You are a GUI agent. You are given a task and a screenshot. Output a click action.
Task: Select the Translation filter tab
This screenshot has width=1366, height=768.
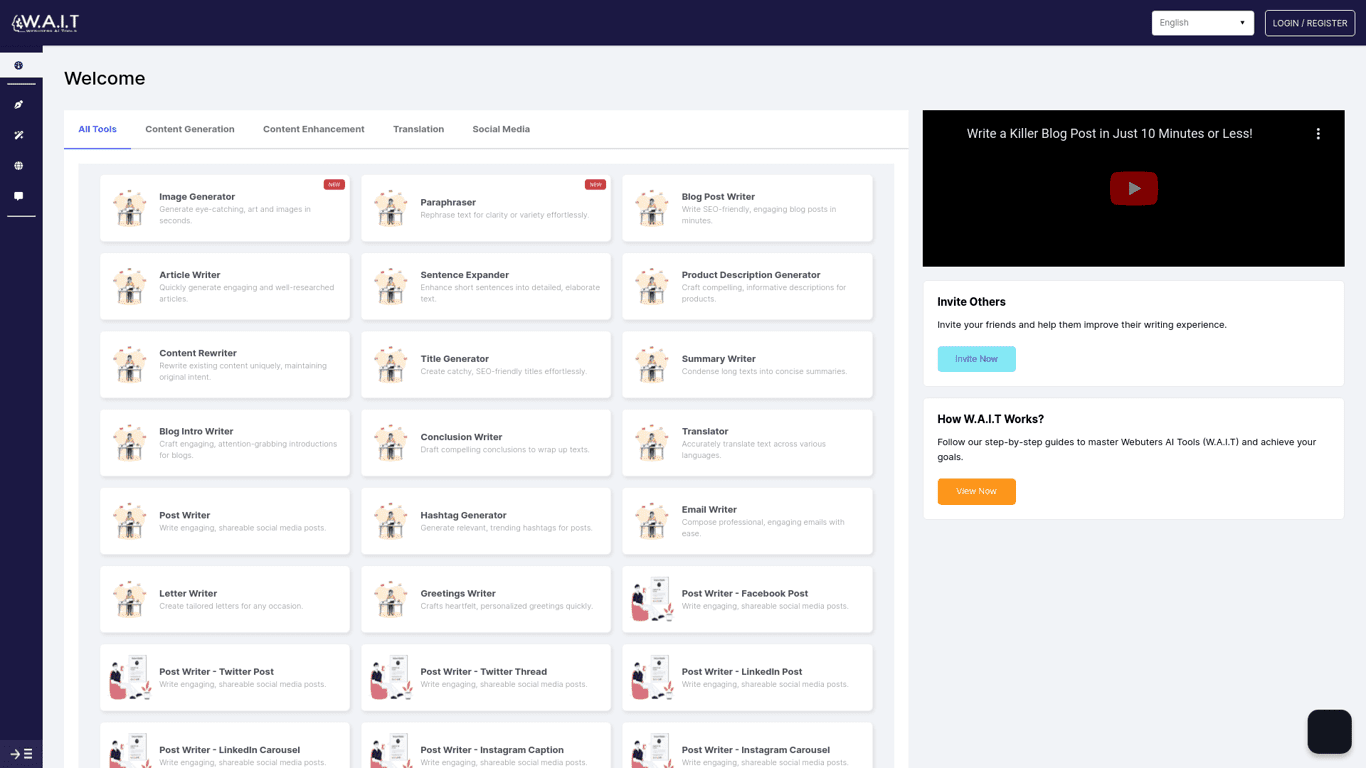(x=418, y=129)
